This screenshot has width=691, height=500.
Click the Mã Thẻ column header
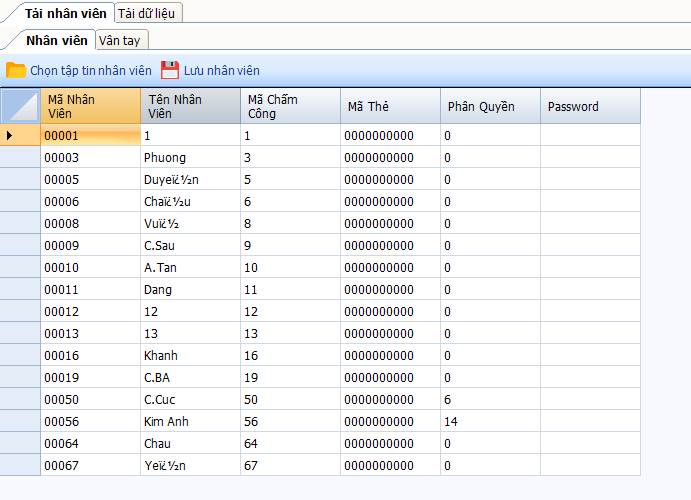click(390, 106)
